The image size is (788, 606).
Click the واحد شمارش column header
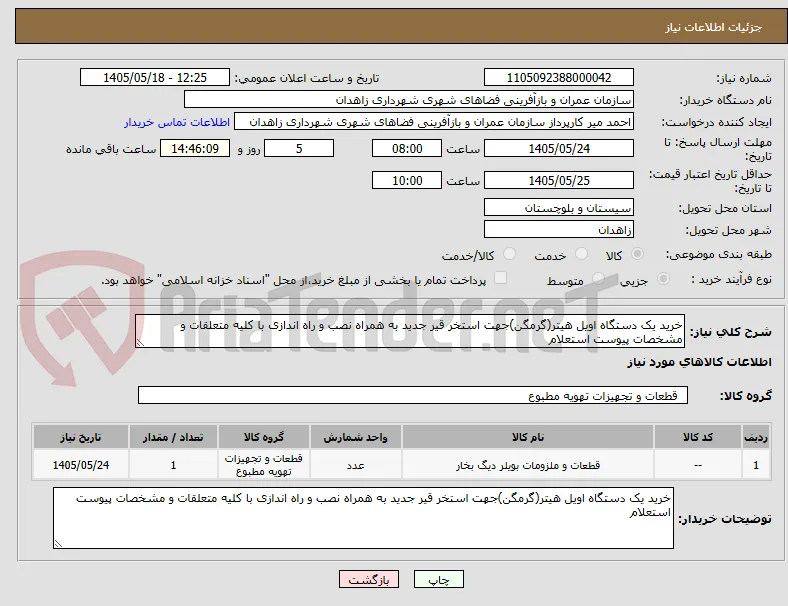[355, 437]
